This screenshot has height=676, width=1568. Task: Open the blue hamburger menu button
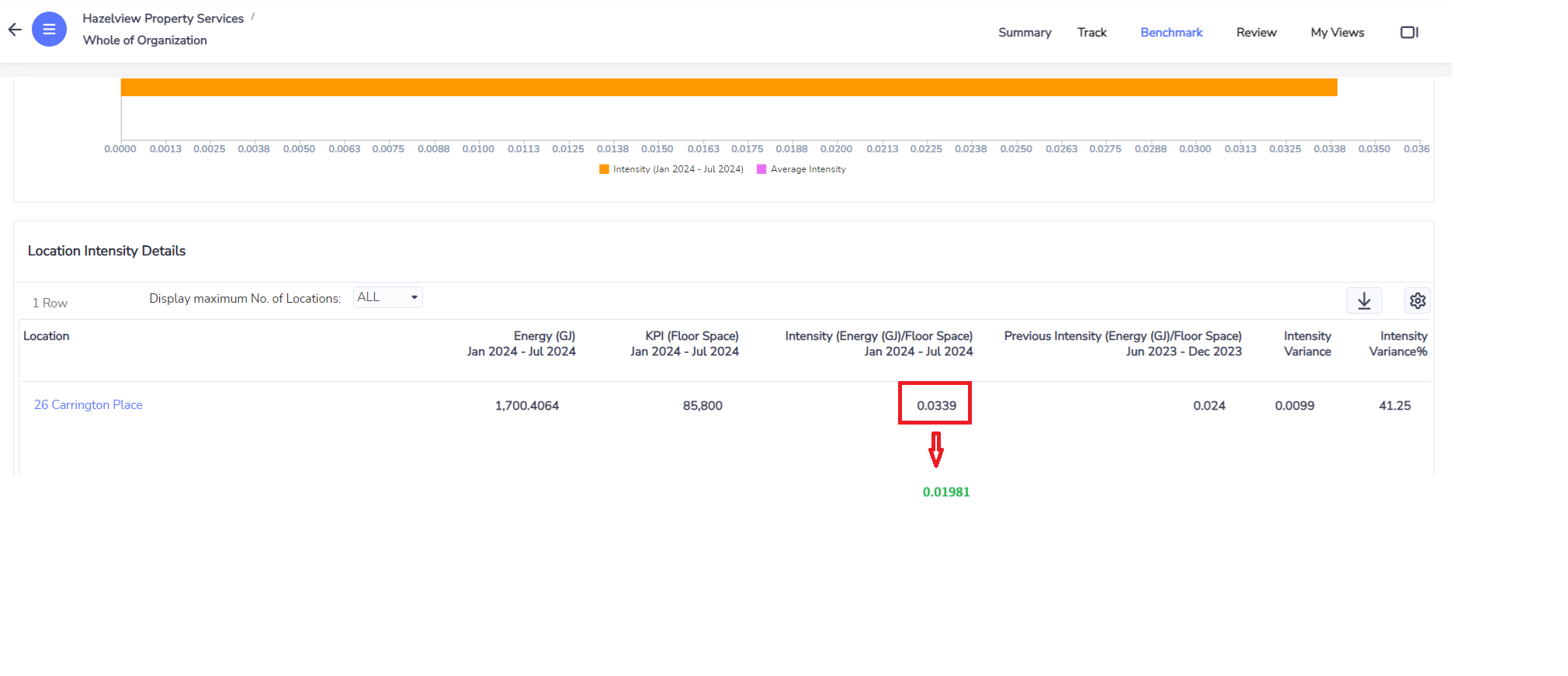tap(49, 29)
